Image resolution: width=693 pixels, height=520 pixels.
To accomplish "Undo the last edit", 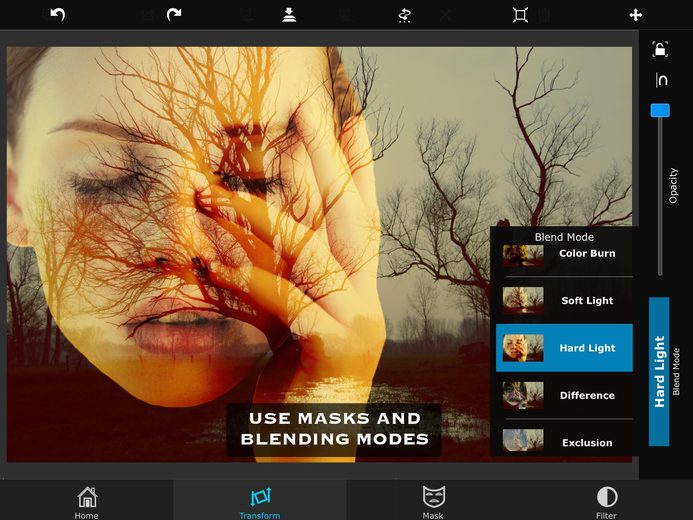I will point(58,15).
